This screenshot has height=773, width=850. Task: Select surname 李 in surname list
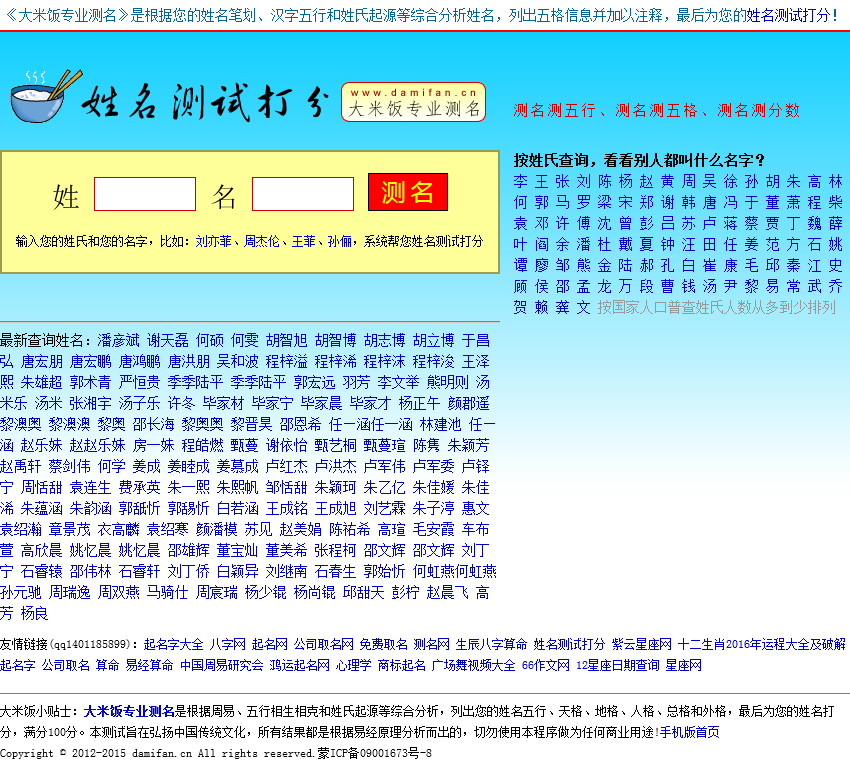520,182
